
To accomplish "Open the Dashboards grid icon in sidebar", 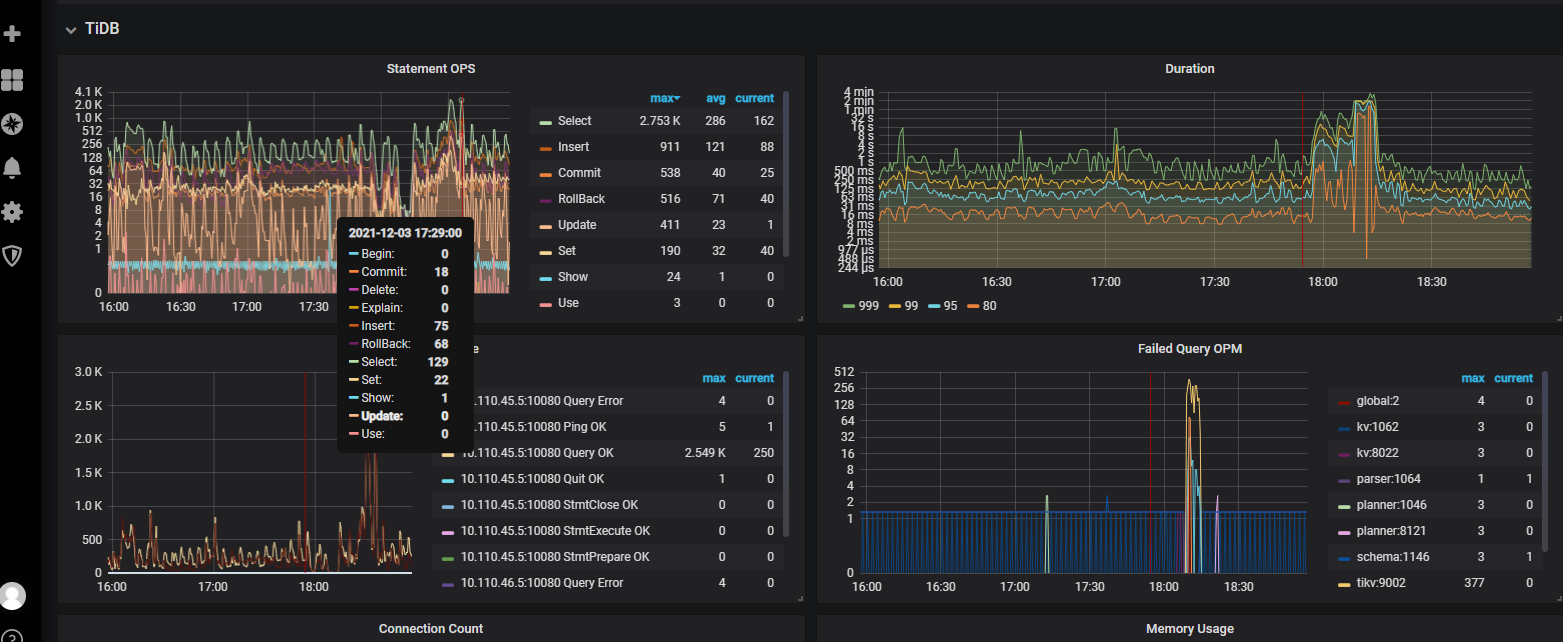I will coord(12,80).
